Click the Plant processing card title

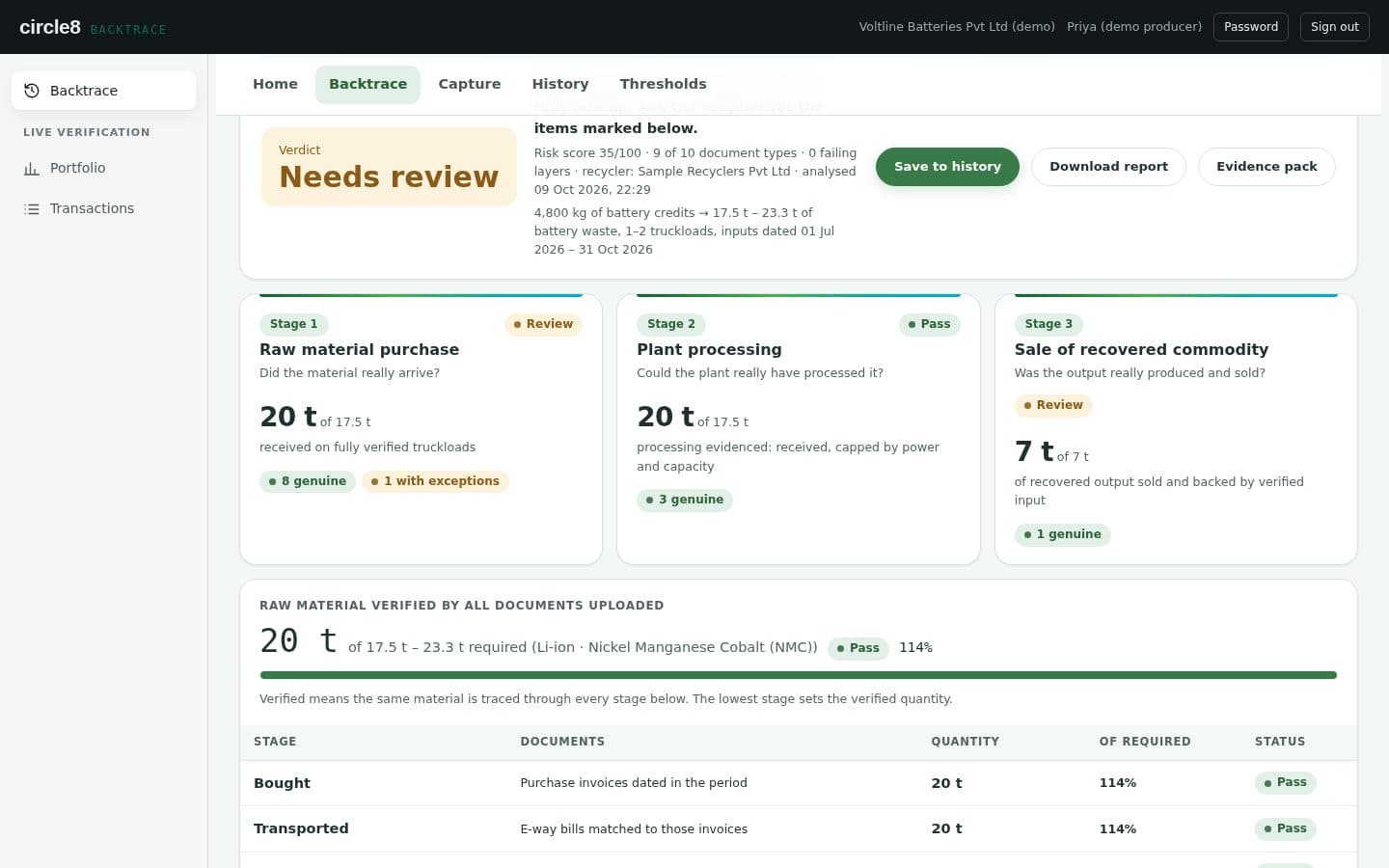coord(709,349)
